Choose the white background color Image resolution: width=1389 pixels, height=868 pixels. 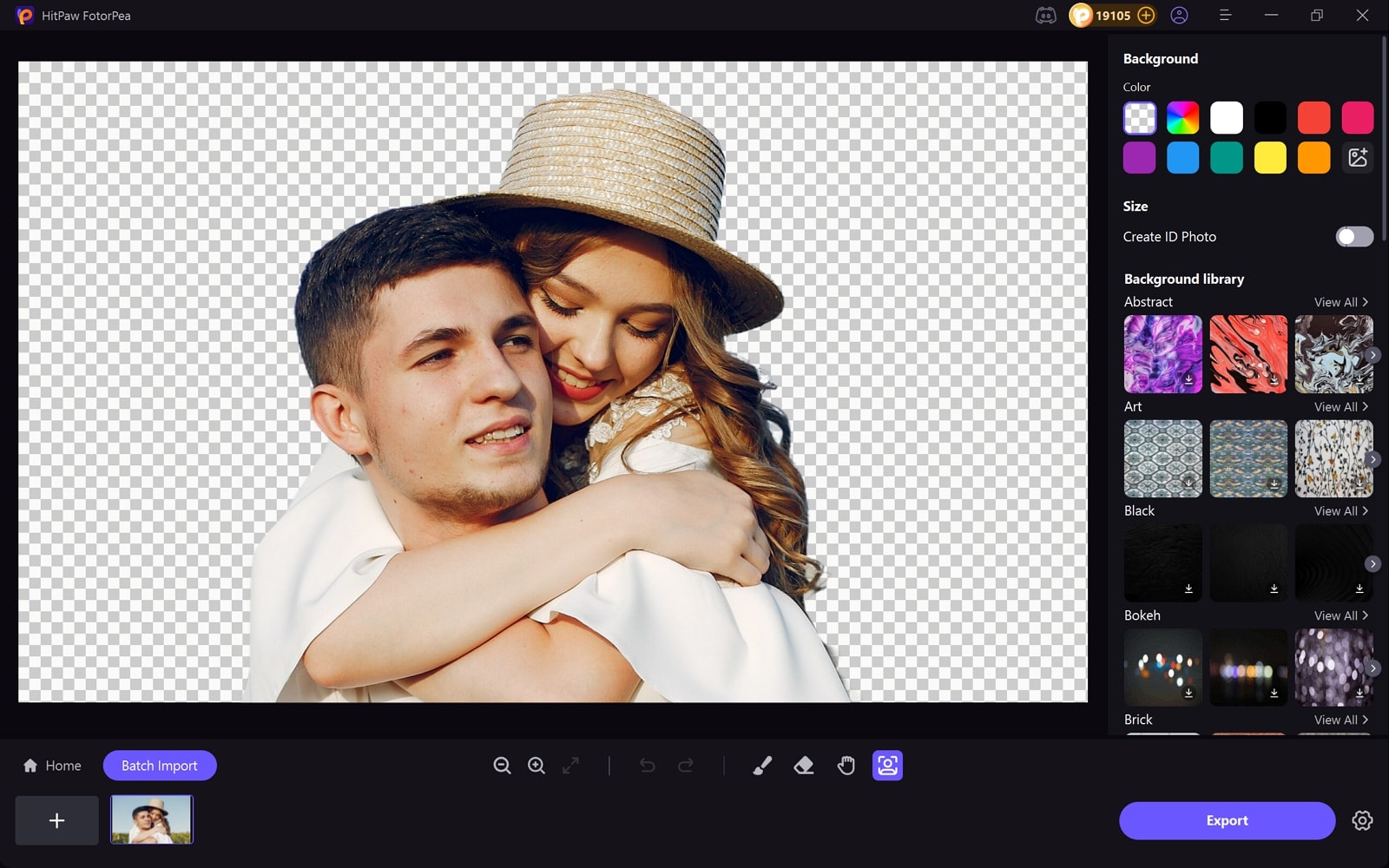tap(1227, 118)
